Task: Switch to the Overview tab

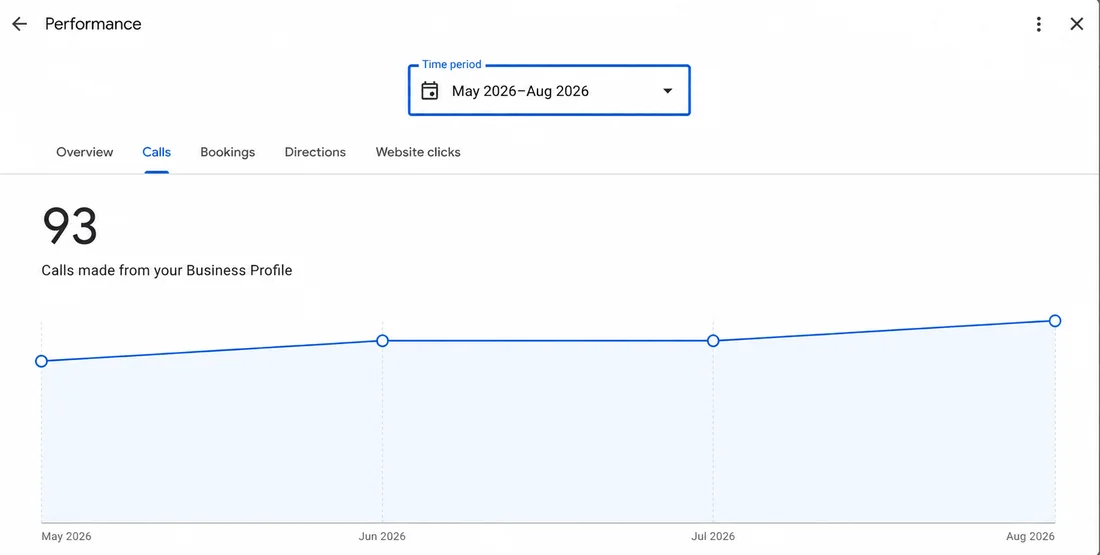Action: click(x=84, y=152)
